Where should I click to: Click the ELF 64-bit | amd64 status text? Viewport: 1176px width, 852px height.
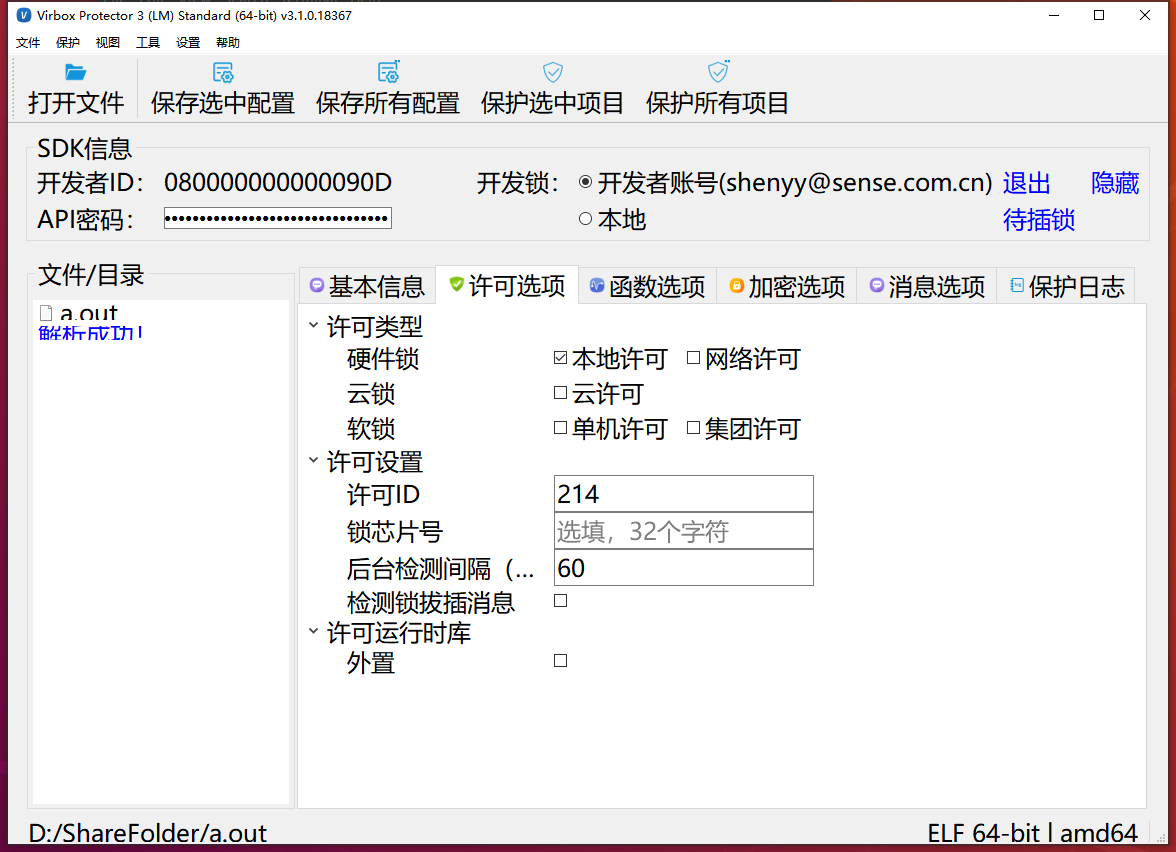1032,833
